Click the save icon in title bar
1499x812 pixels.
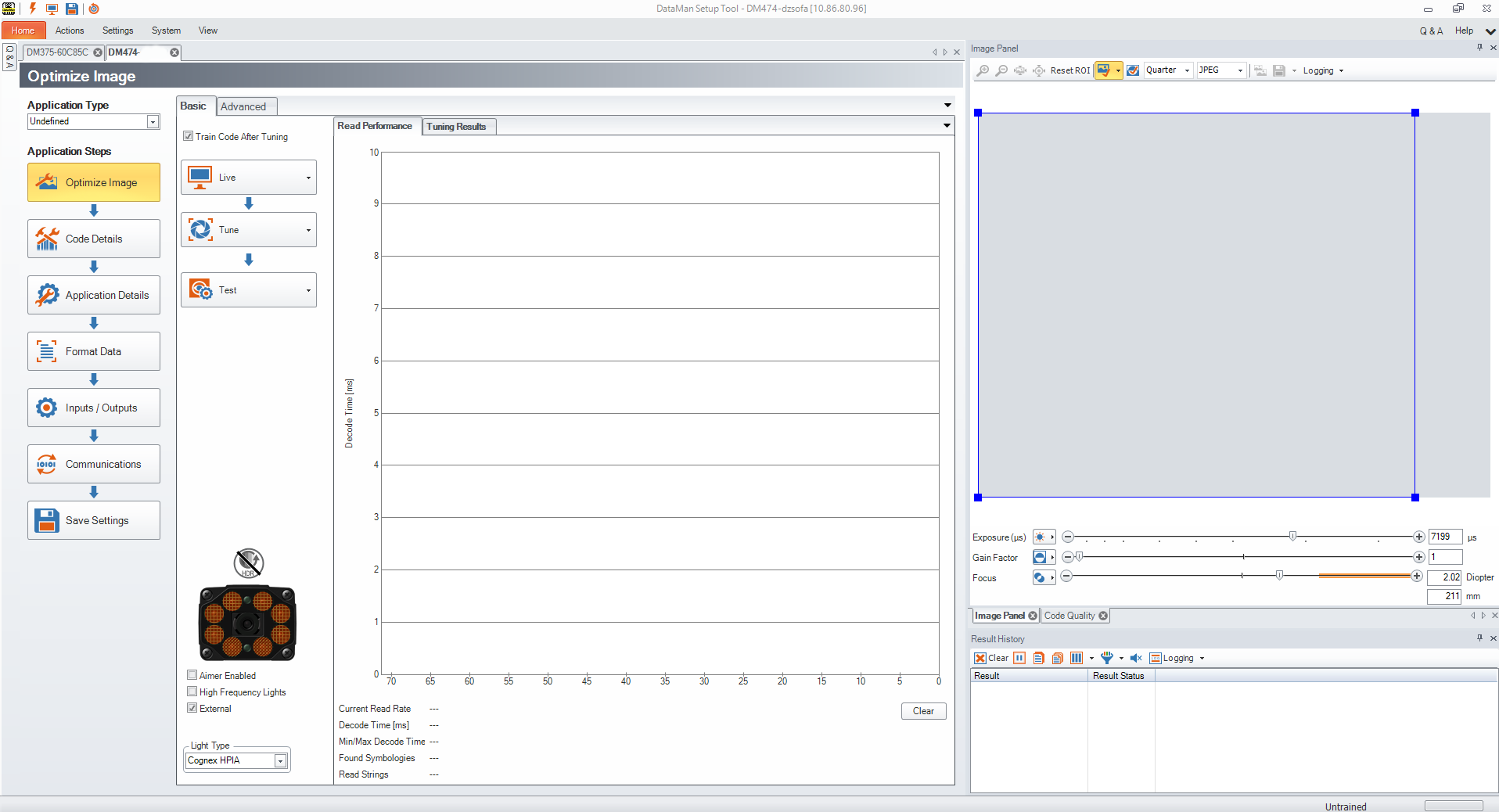[x=71, y=9]
